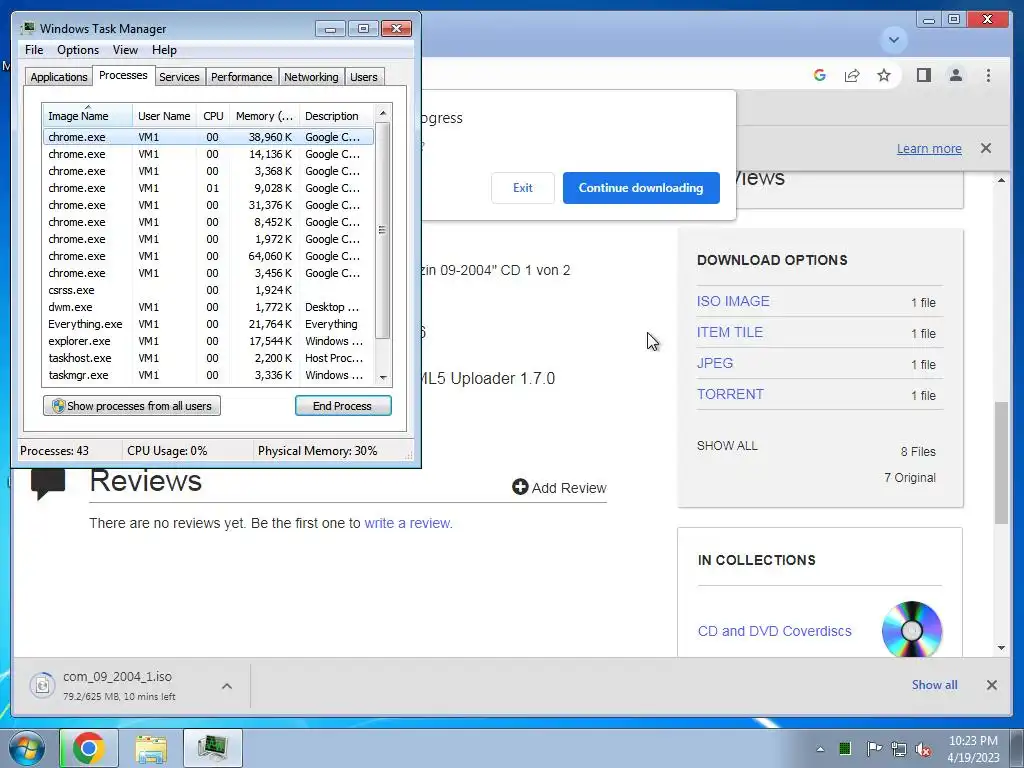Click the Description column header
1024x768 pixels.
336,116
